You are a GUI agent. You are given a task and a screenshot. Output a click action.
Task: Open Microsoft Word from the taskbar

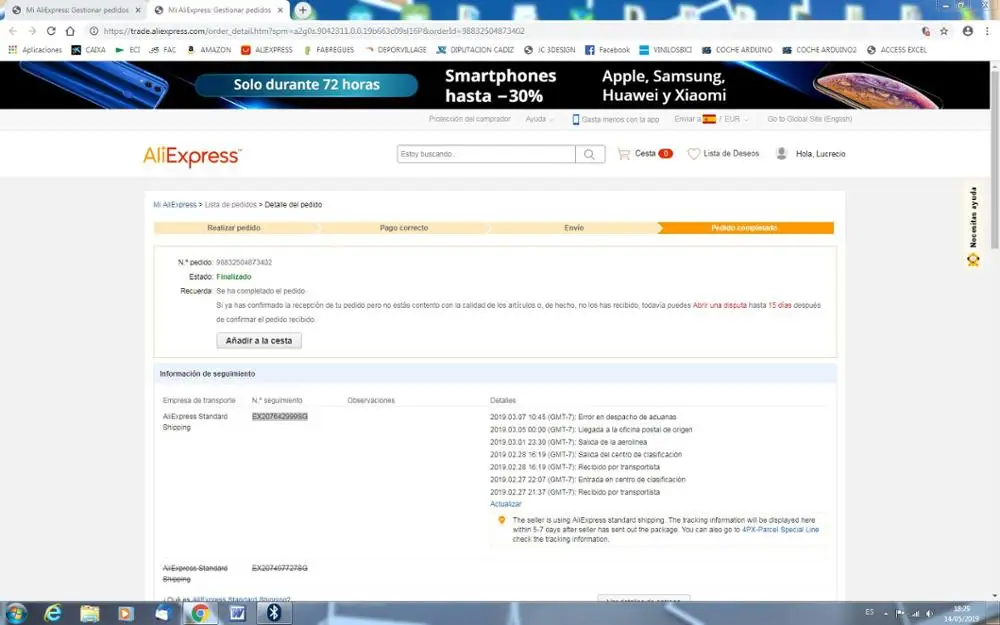[237, 613]
